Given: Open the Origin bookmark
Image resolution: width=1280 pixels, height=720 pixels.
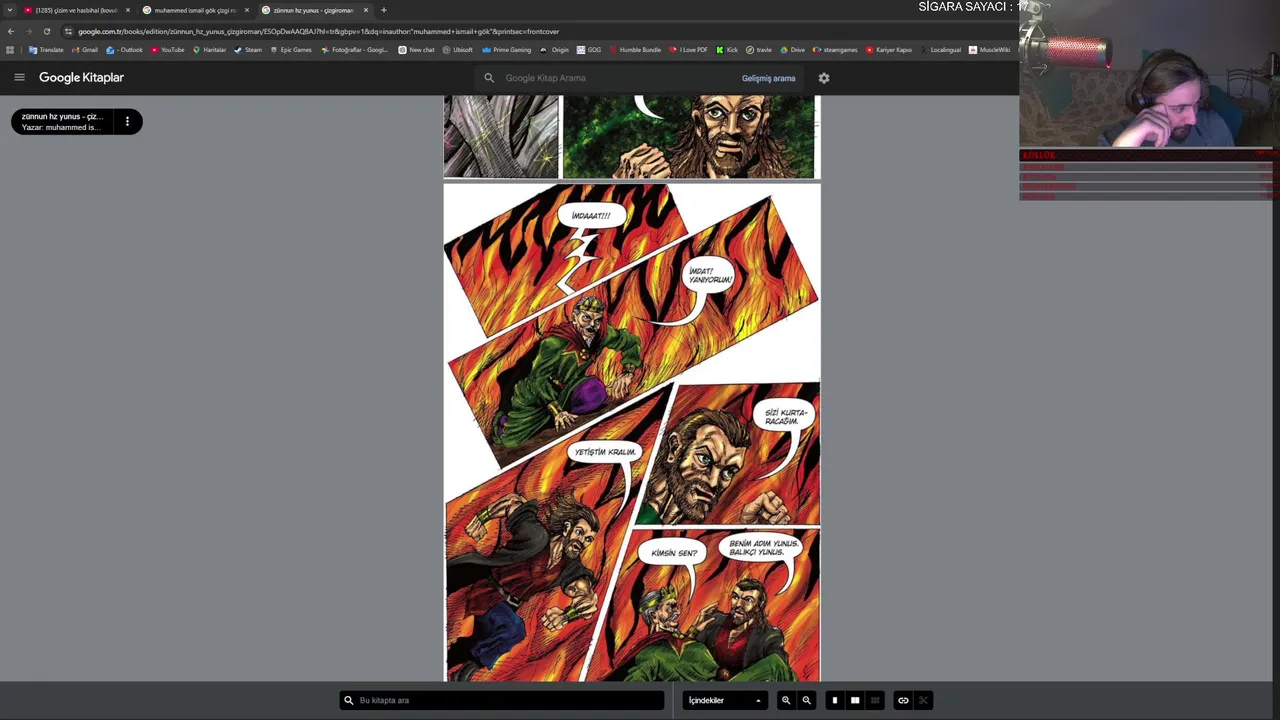Looking at the screenshot, I should point(554,50).
